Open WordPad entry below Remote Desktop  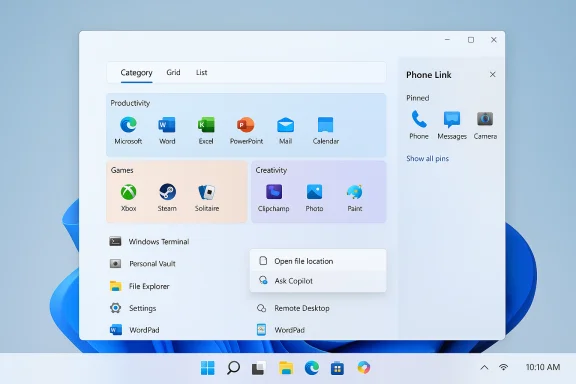(281, 330)
